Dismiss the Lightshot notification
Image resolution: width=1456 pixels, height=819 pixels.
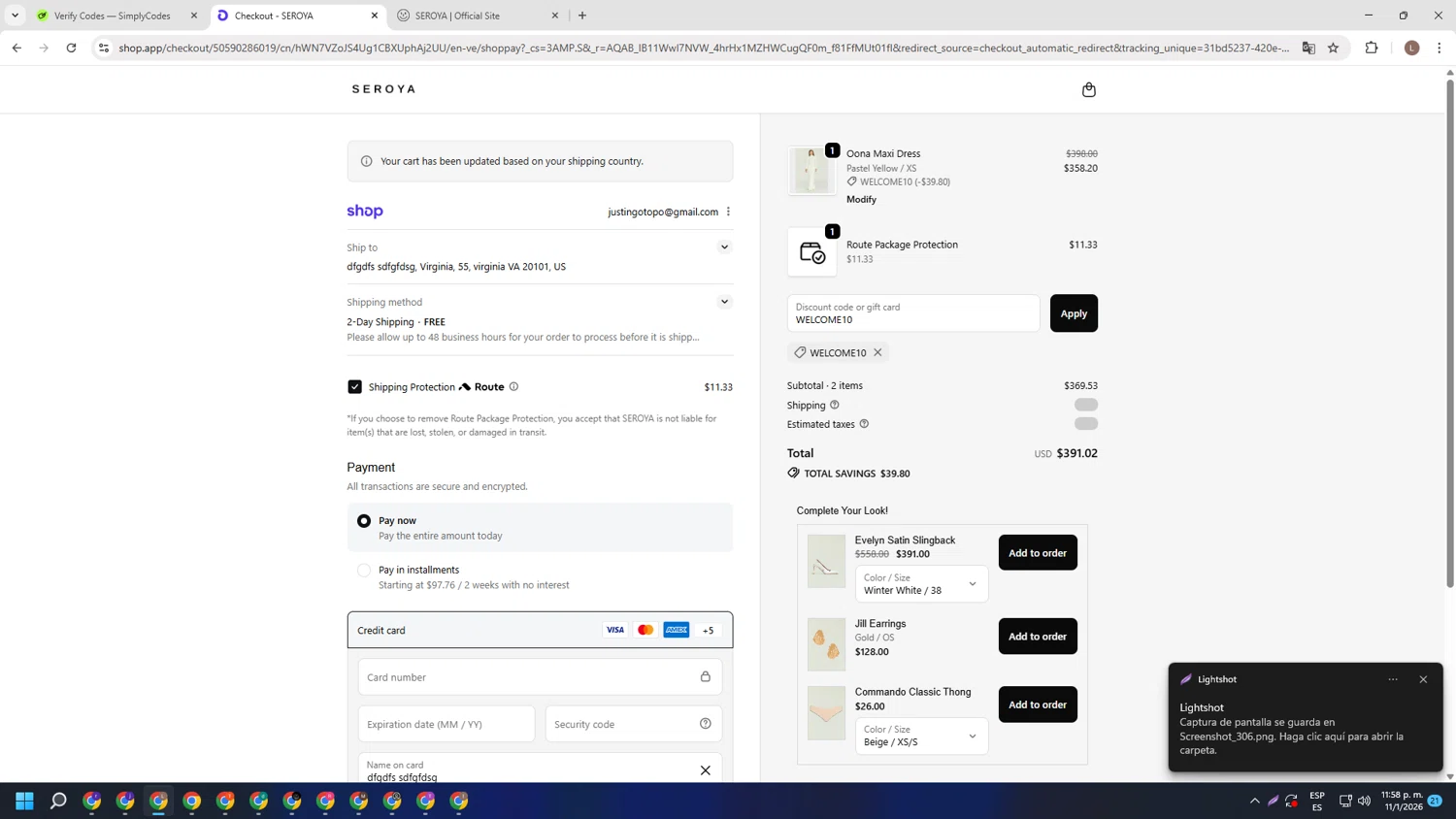click(1423, 679)
